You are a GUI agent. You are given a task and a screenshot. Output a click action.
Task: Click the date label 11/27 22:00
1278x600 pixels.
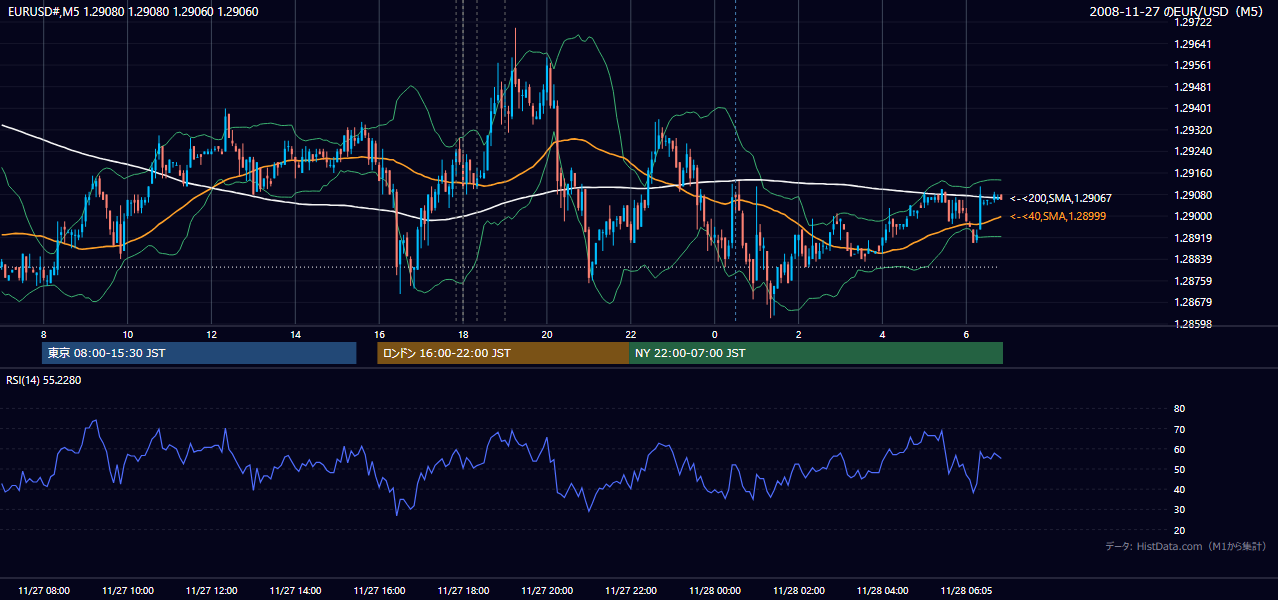click(x=631, y=591)
